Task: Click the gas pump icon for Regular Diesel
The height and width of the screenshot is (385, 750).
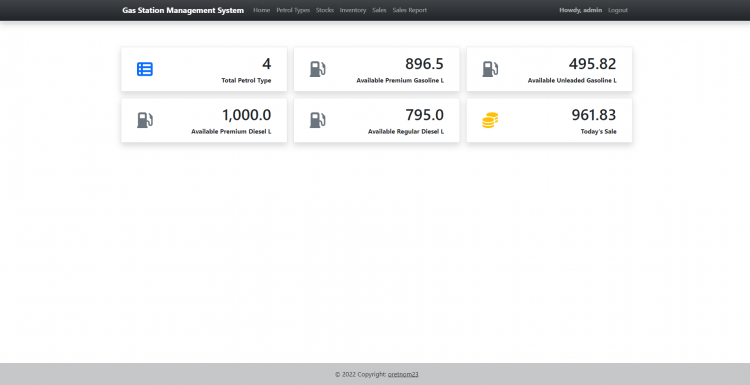Action: click(x=318, y=120)
